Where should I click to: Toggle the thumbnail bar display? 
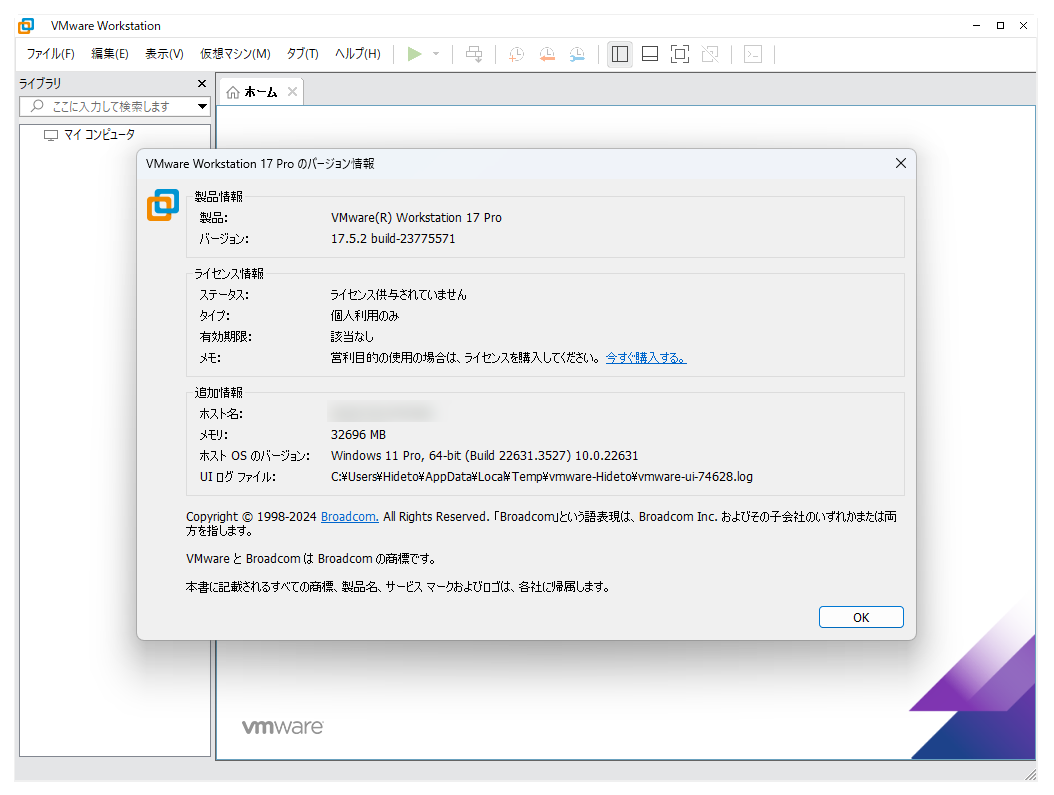(649, 54)
